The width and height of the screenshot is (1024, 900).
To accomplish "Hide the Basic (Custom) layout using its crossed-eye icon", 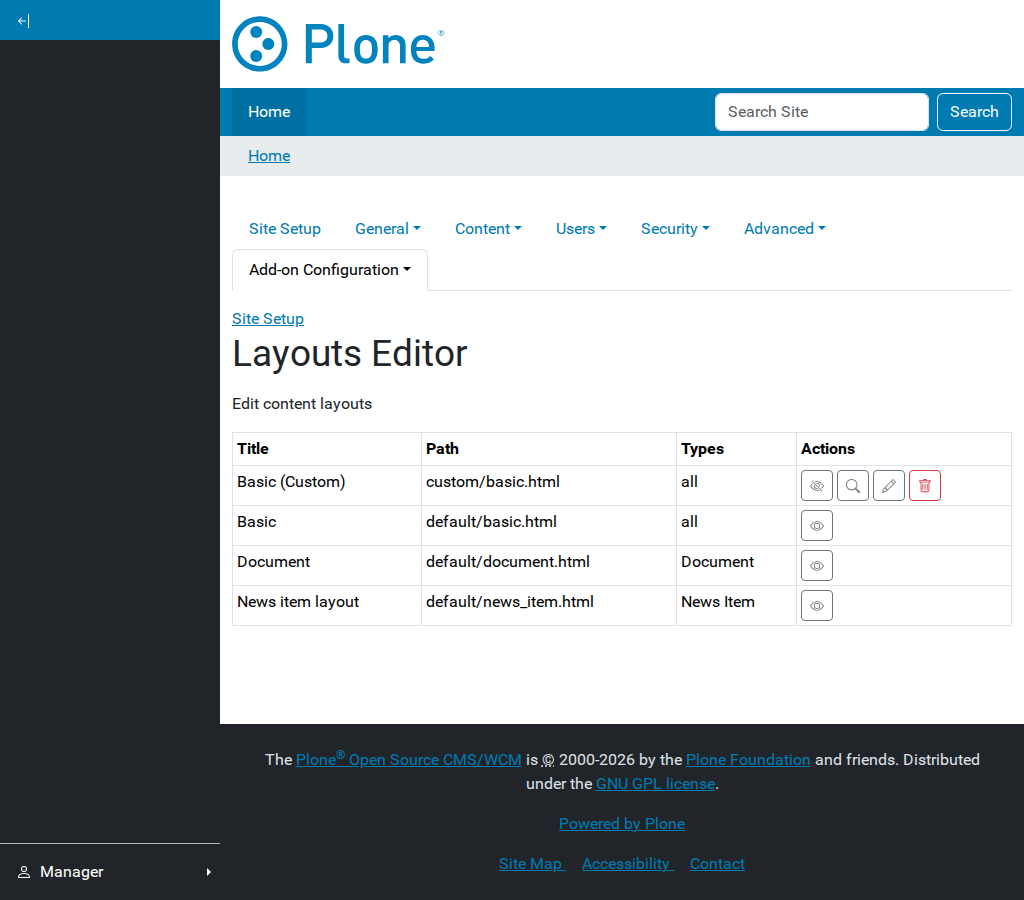I will [x=816, y=485].
